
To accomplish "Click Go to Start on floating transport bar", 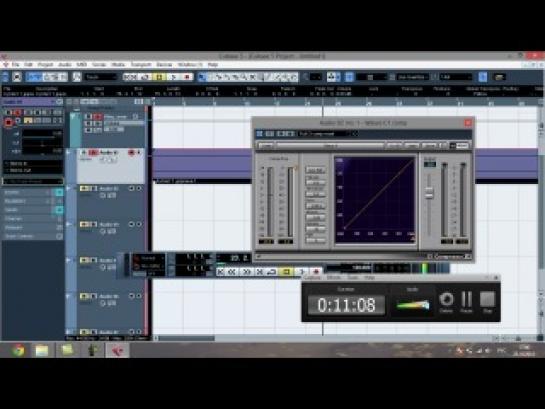I will tap(220, 272).
